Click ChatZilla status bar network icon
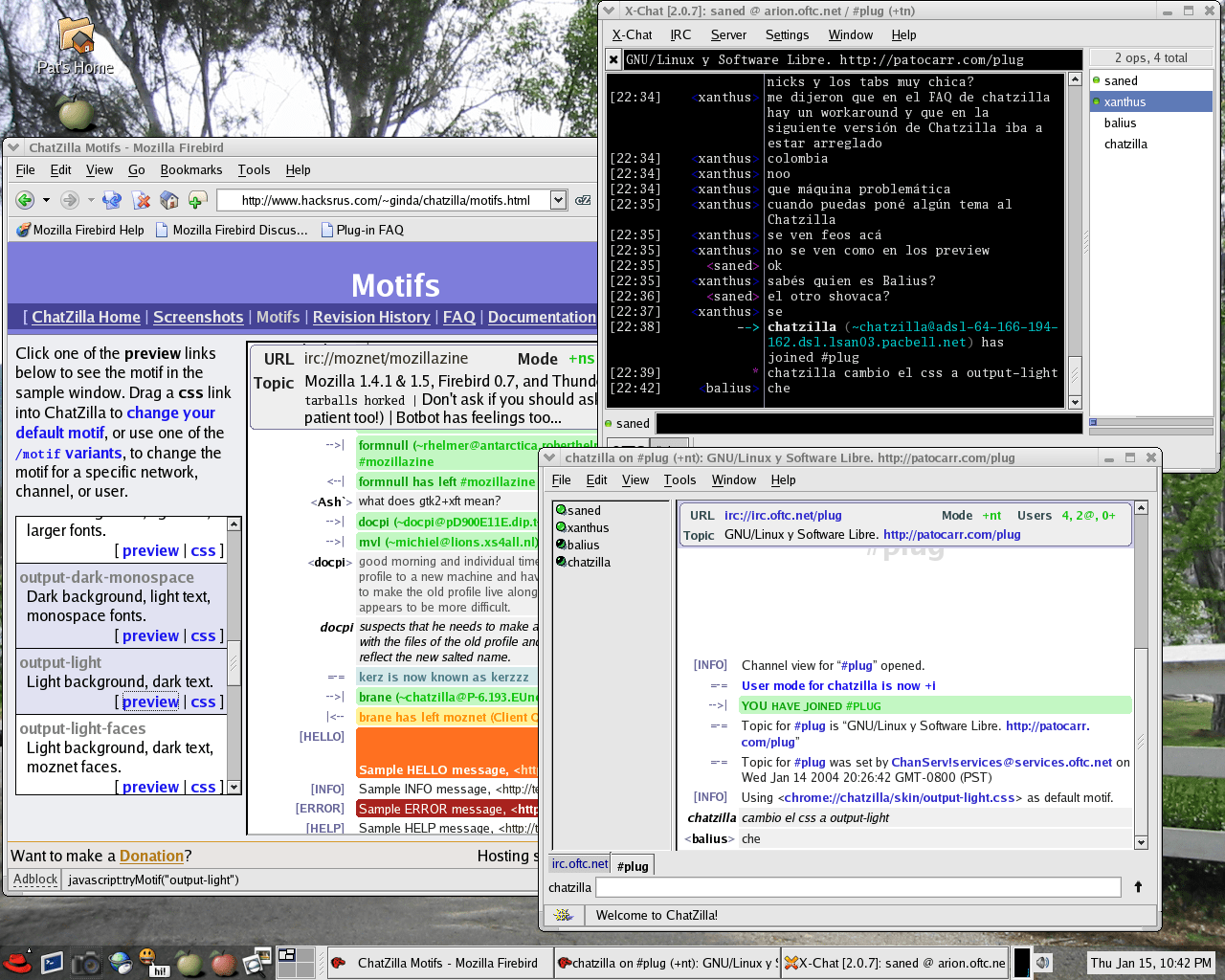Screen dimensions: 1225x980 click(564, 915)
